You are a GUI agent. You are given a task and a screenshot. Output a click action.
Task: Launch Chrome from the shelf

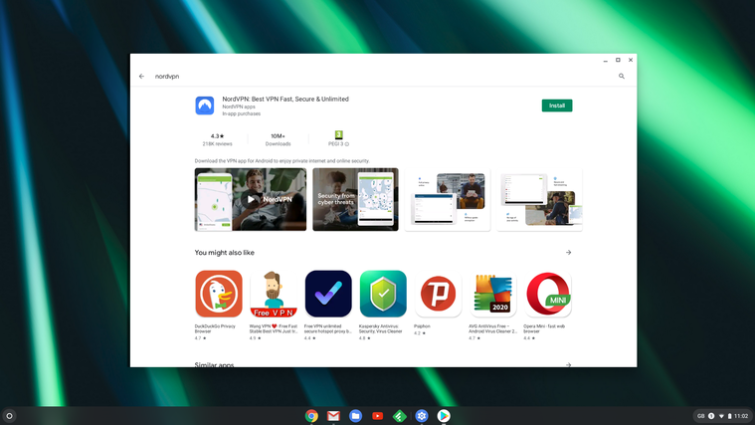[x=312, y=416]
